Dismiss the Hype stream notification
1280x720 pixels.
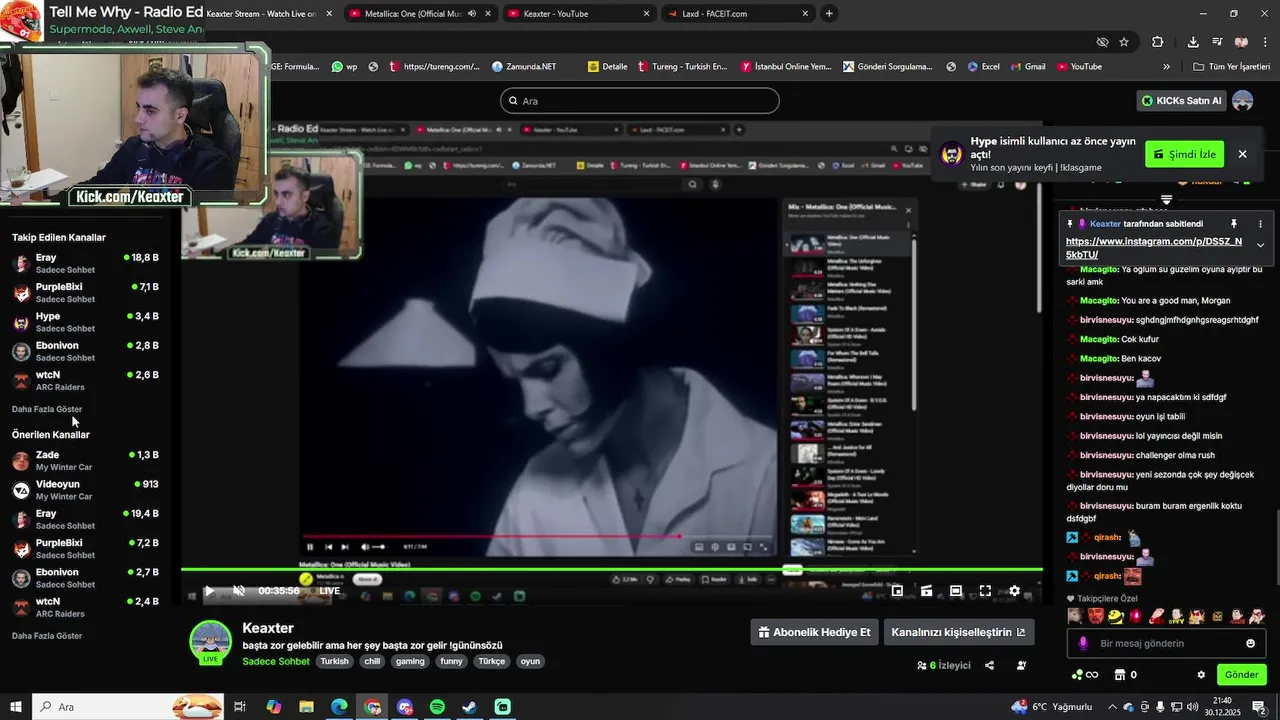(x=1242, y=154)
